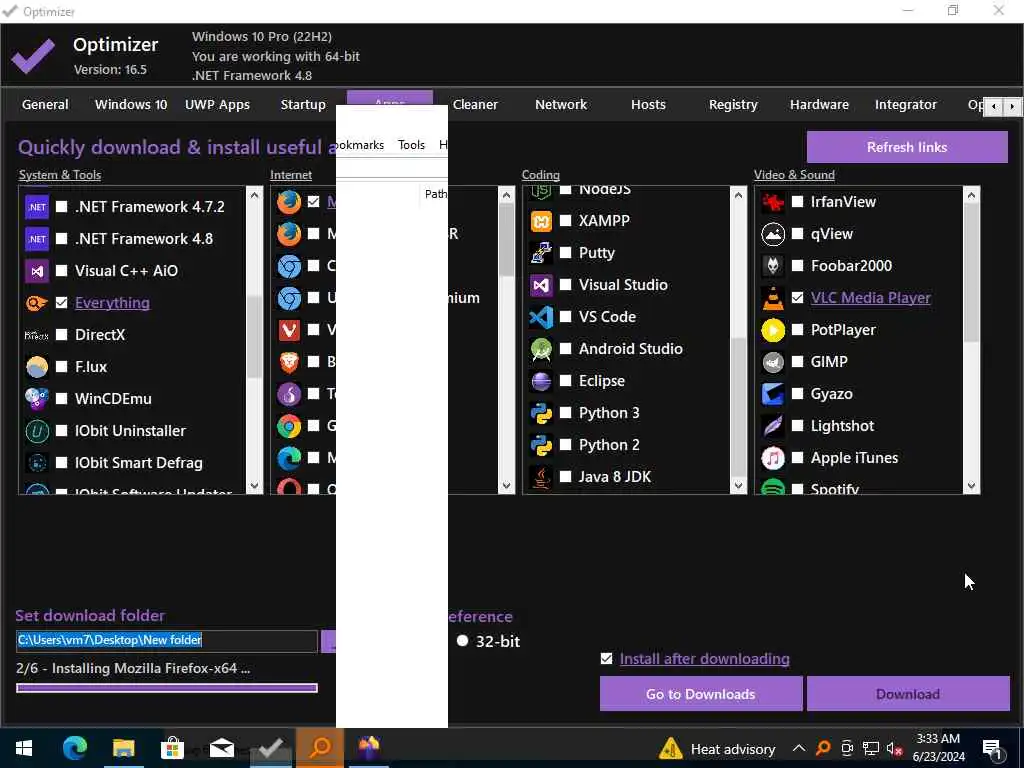Screen dimensions: 1024x768
Task: Click the Visual Studio icon
Action: 541,285
